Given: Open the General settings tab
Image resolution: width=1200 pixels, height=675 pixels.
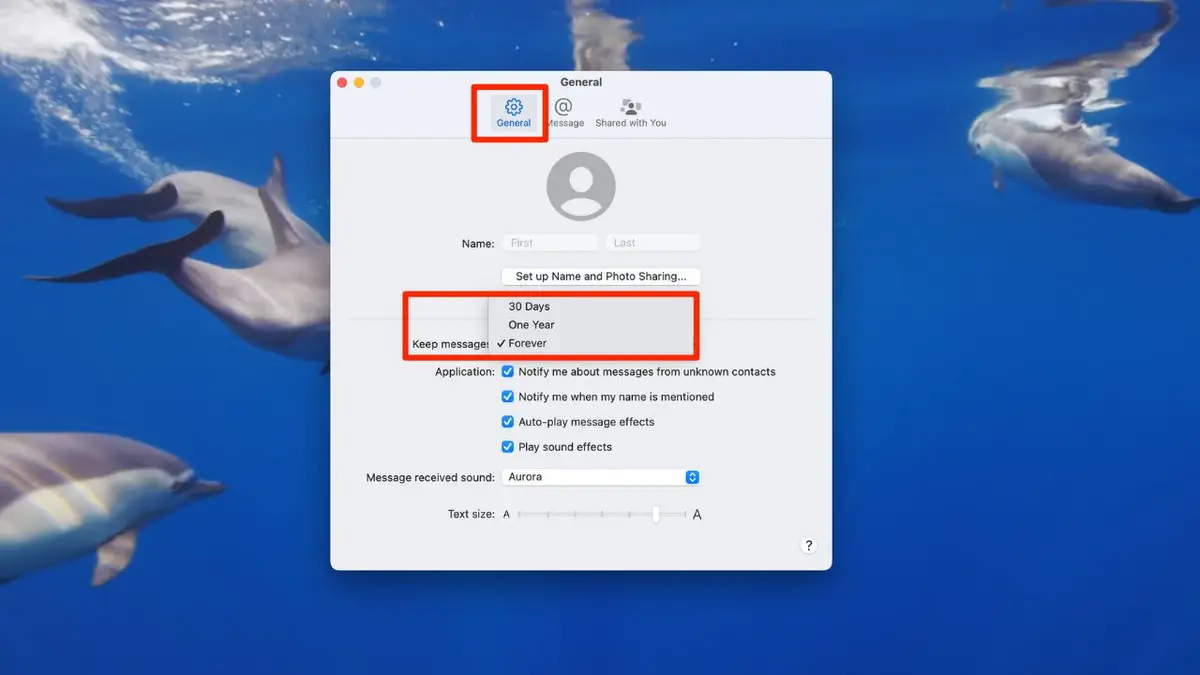Looking at the screenshot, I should tap(513, 112).
